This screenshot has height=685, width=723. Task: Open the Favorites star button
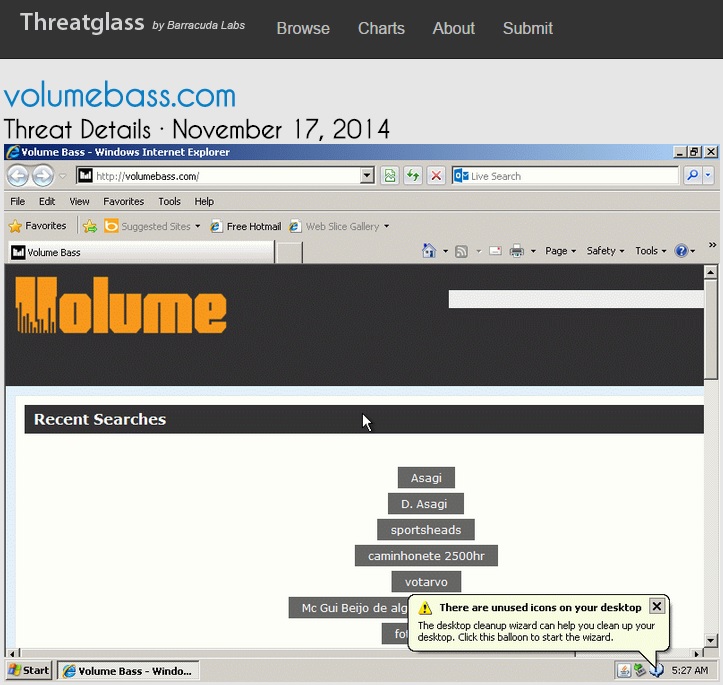(37, 226)
